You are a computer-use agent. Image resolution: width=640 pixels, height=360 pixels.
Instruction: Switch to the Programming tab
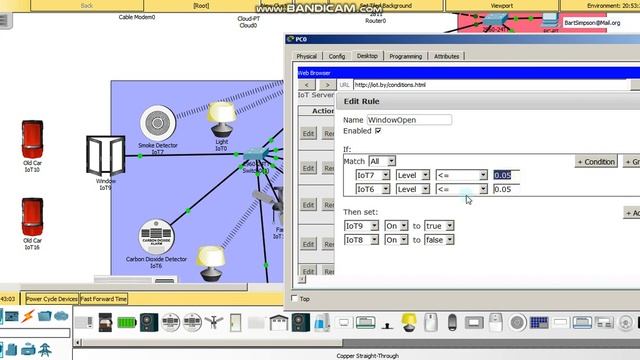coord(405,56)
